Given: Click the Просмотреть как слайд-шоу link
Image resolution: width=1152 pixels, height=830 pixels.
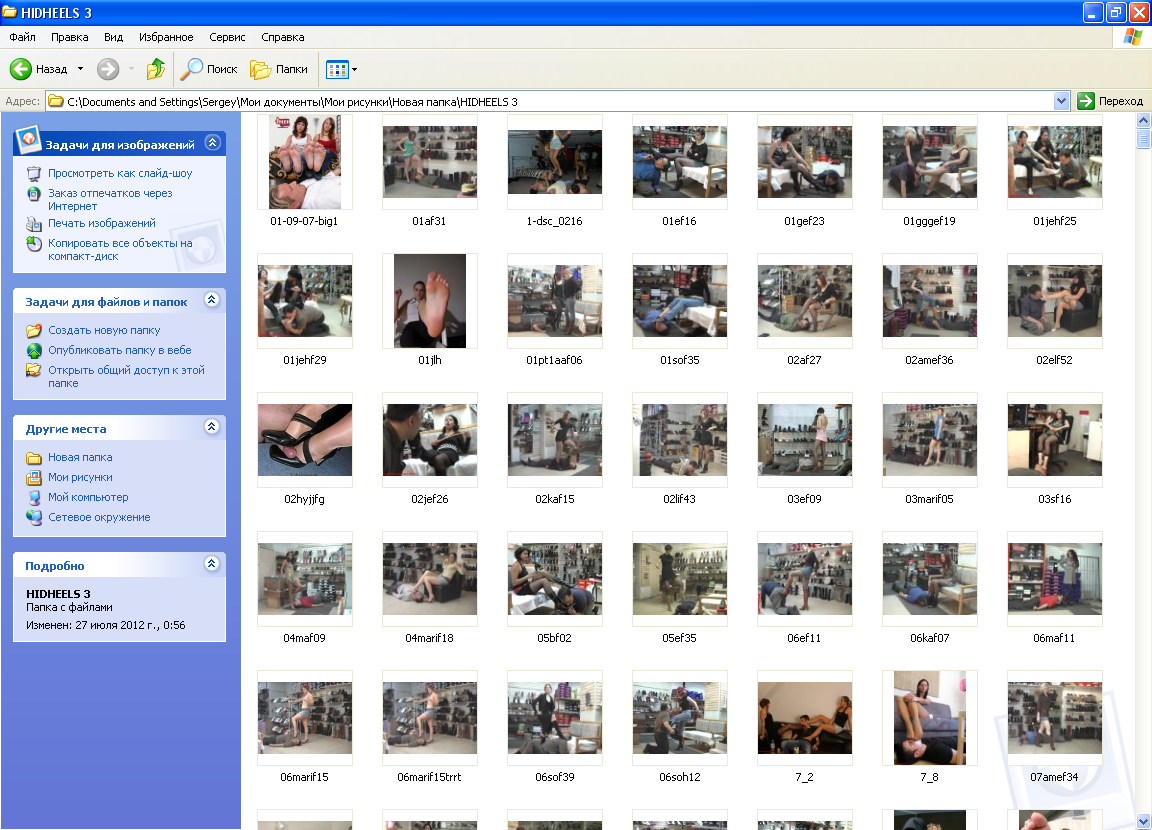Looking at the screenshot, I should click(120, 173).
